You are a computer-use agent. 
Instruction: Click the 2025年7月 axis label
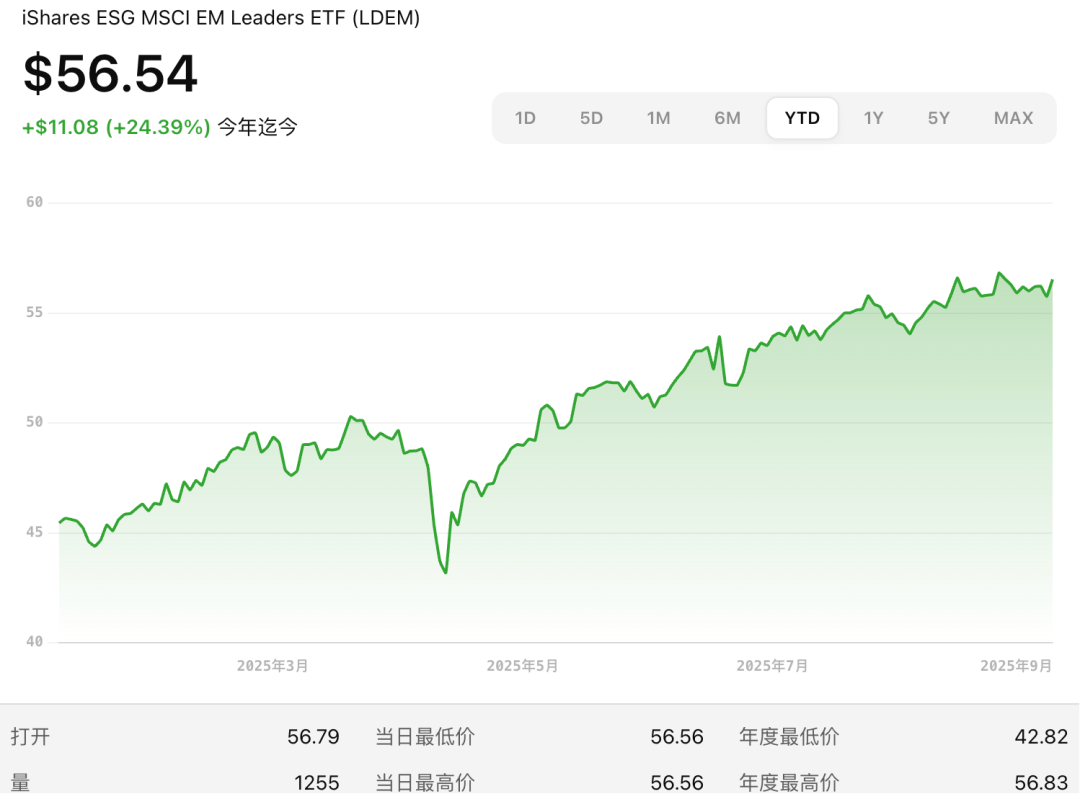pyautogui.click(x=772, y=666)
